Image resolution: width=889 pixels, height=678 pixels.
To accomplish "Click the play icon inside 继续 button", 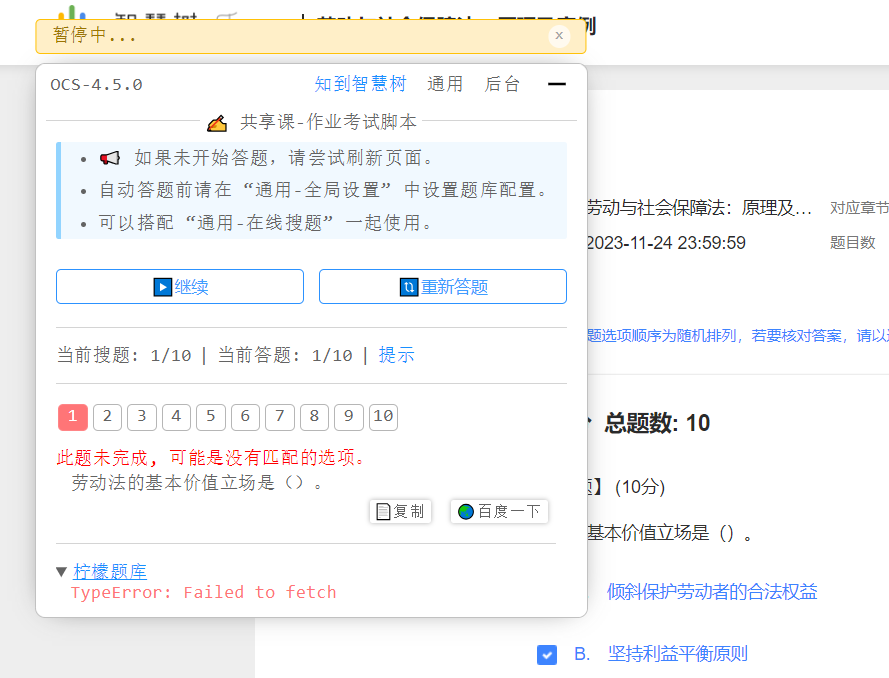I will click(165, 286).
